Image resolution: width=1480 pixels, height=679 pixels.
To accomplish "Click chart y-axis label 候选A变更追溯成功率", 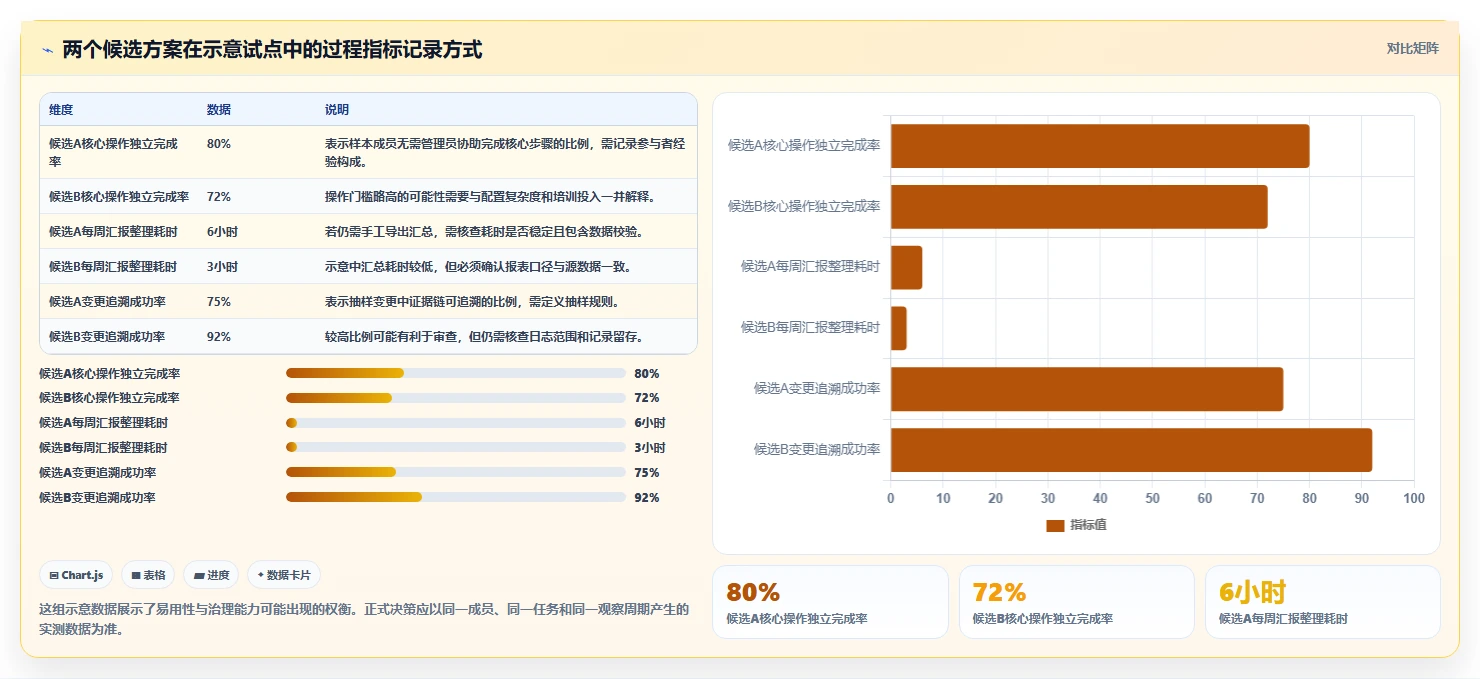I will (x=817, y=388).
